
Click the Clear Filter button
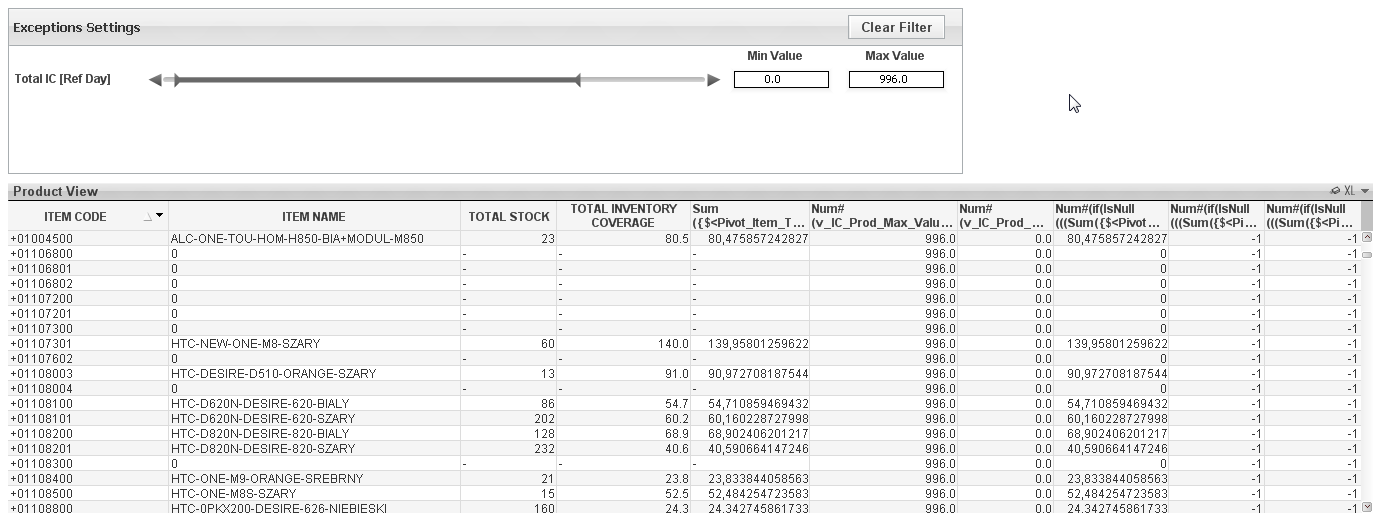pyautogui.click(x=896, y=27)
